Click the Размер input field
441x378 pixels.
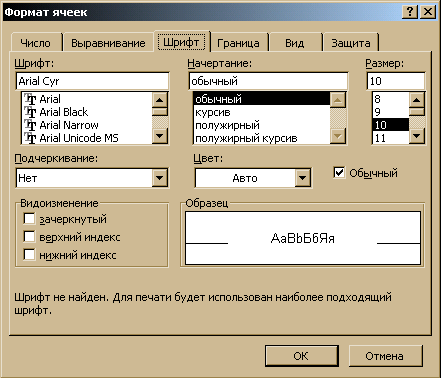[396, 81]
